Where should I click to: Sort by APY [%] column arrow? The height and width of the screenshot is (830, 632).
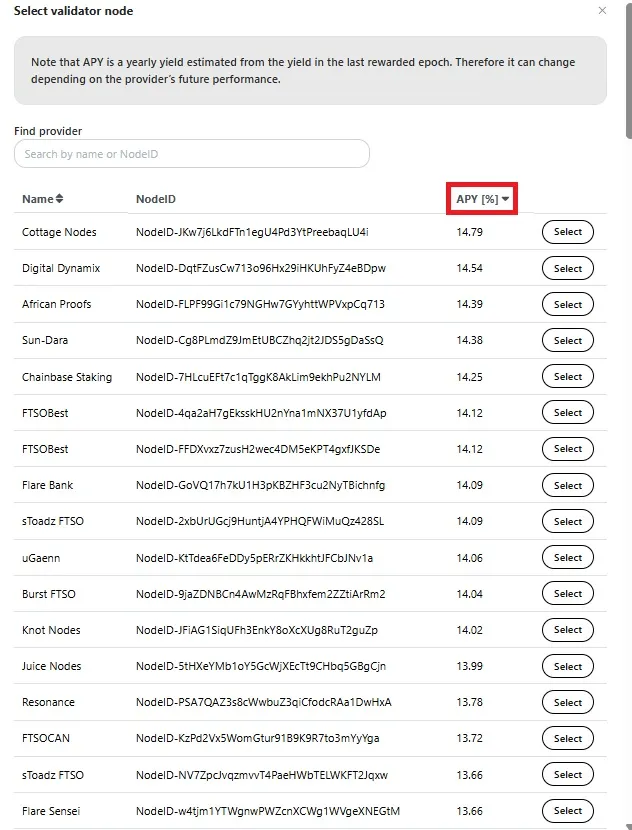click(505, 199)
